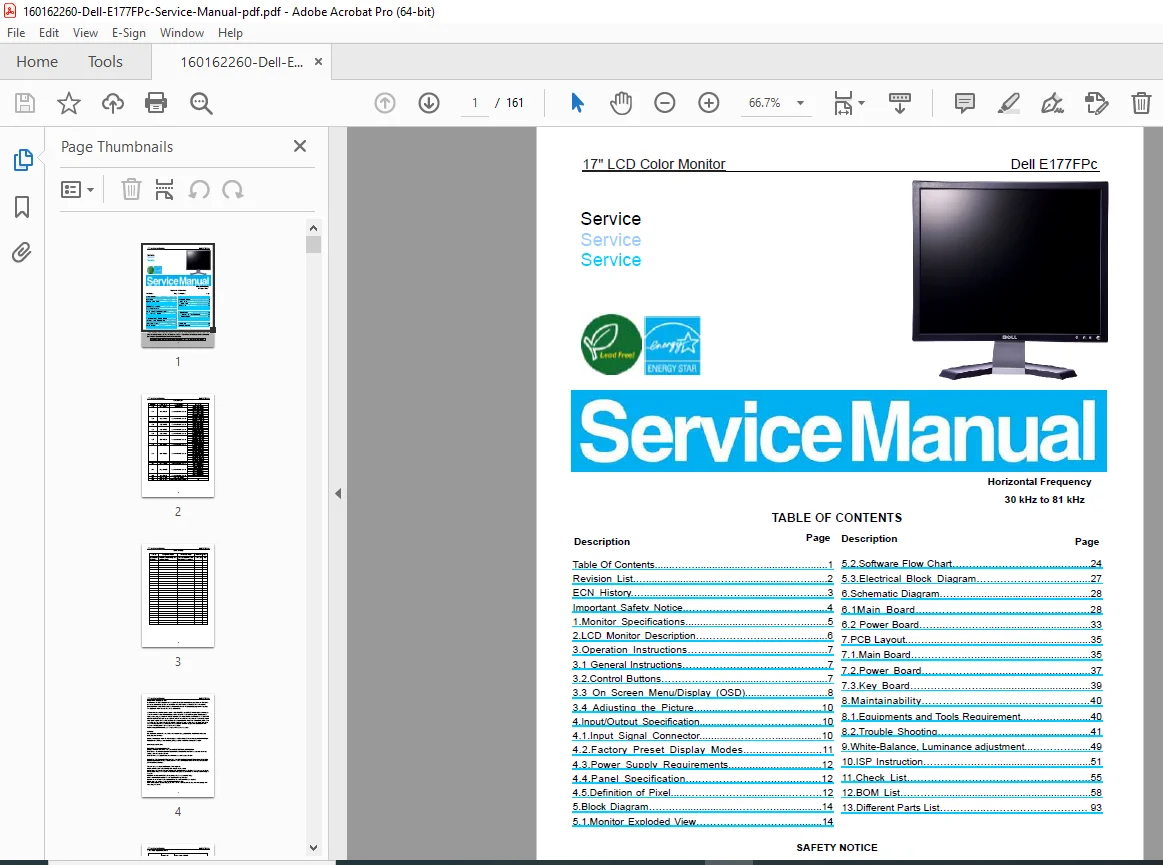Open the Sign document pen tool
This screenshot has height=865, width=1163.
tap(1052, 103)
